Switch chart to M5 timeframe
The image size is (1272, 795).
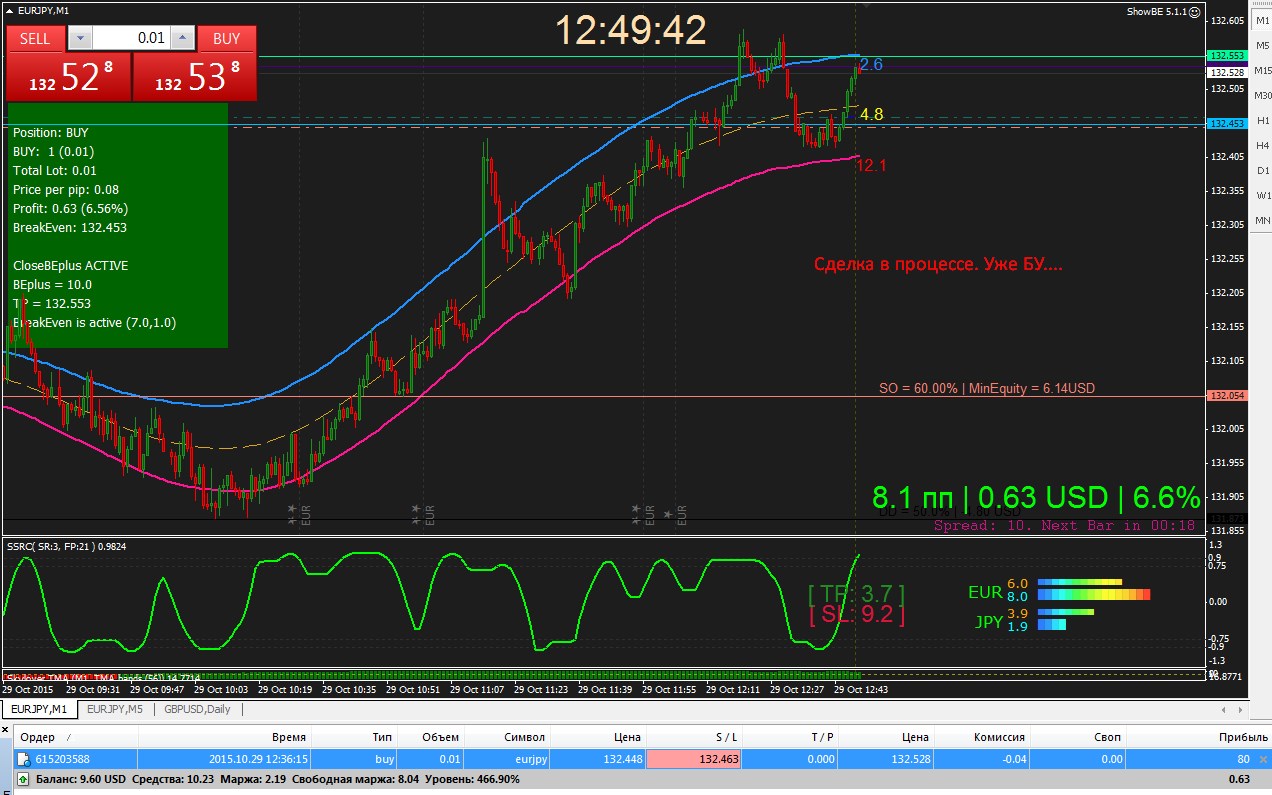1262,45
